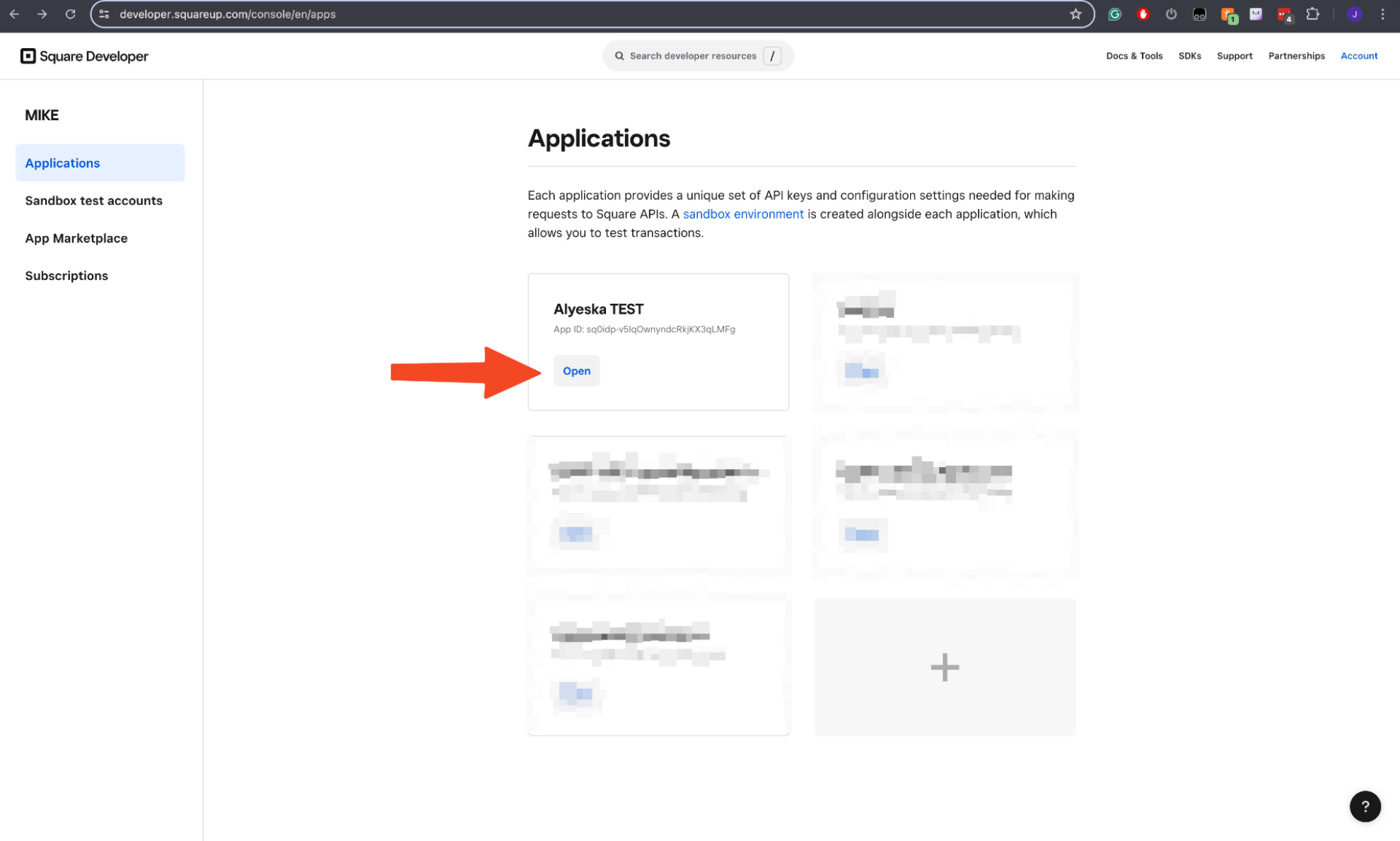Open site information icon in address bar
The height and width of the screenshot is (841, 1400).
click(104, 14)
